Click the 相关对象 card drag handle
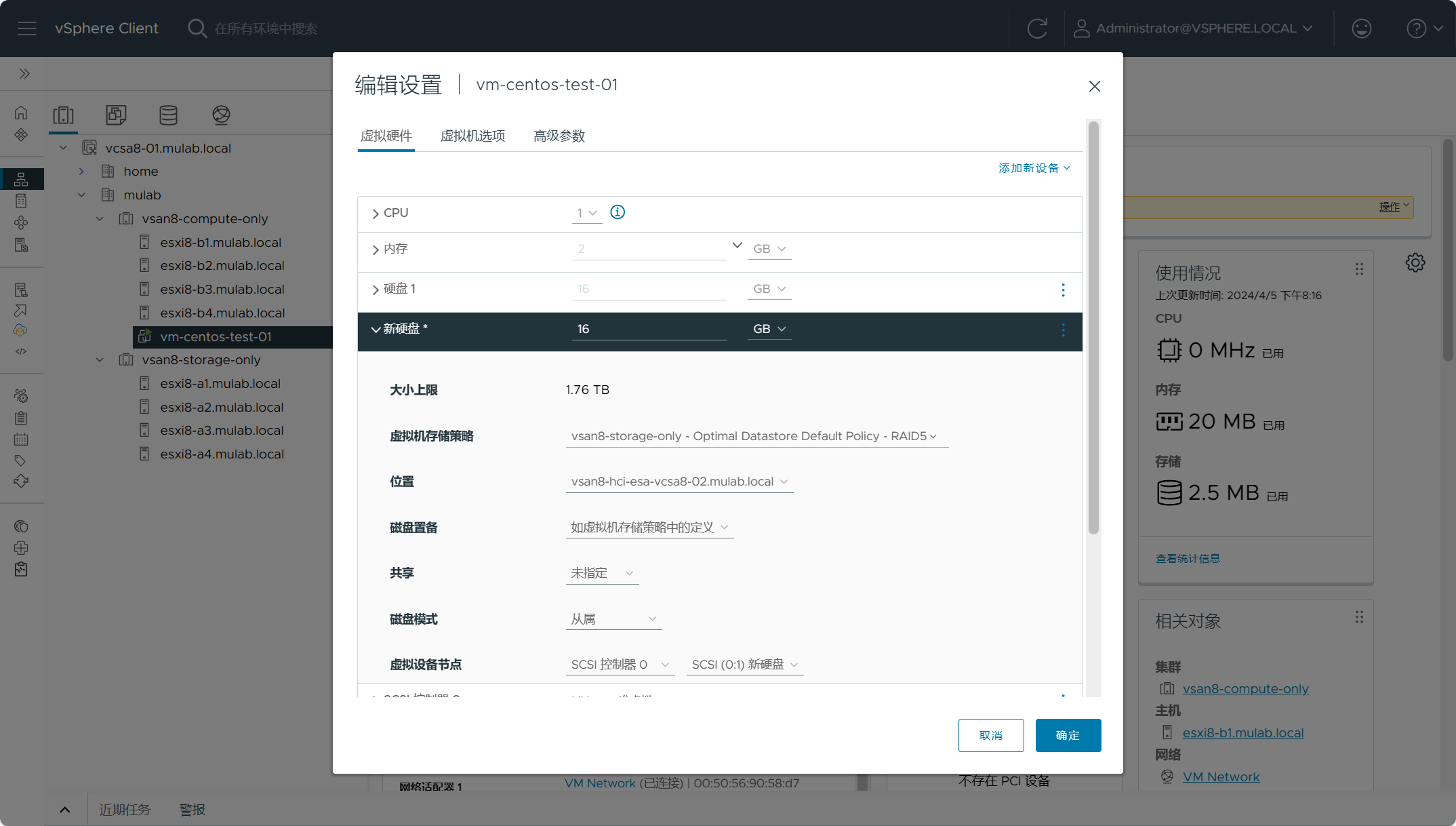 click(x=1359, y=617)
